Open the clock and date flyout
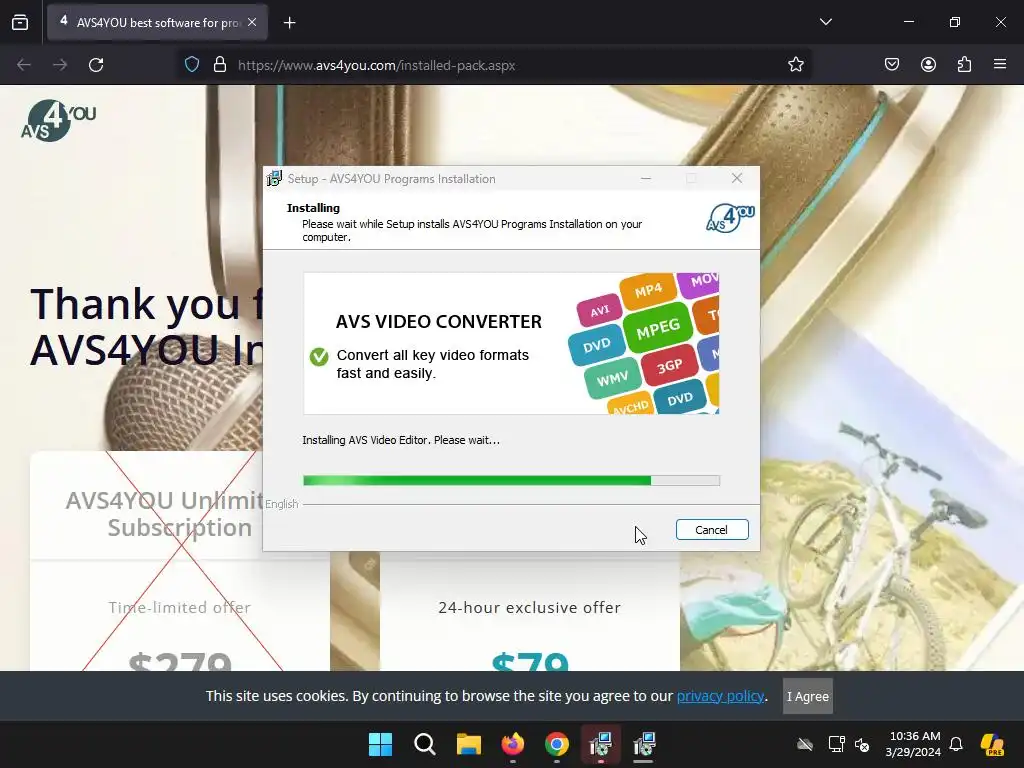The image size is (1024, 768). tap(914, 744)
